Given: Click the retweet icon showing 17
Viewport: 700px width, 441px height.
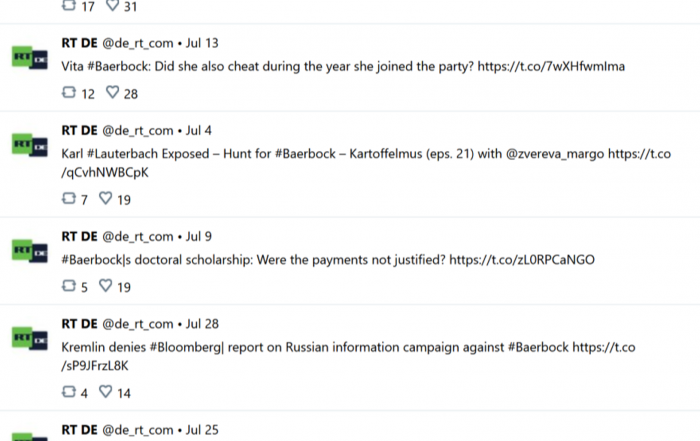Looking at the screenshot, I should (69, 5).
